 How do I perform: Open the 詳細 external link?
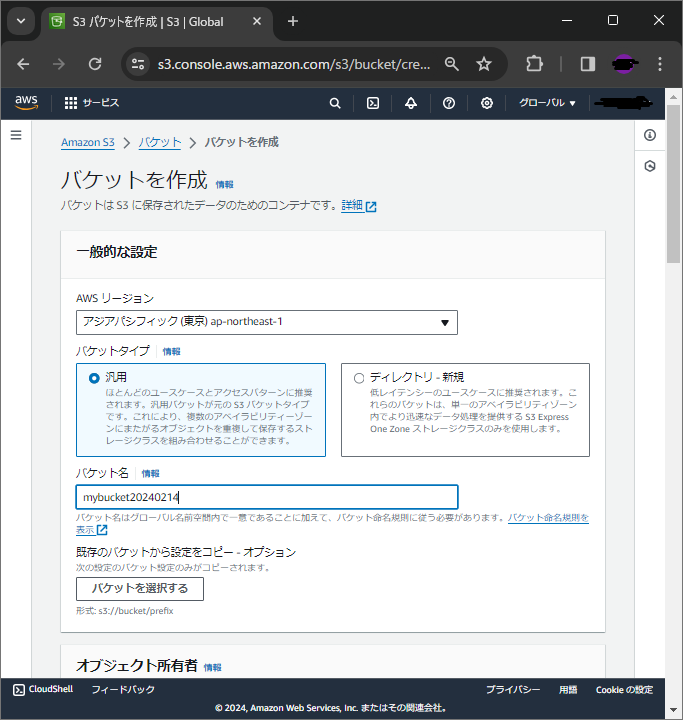[359, 206]
